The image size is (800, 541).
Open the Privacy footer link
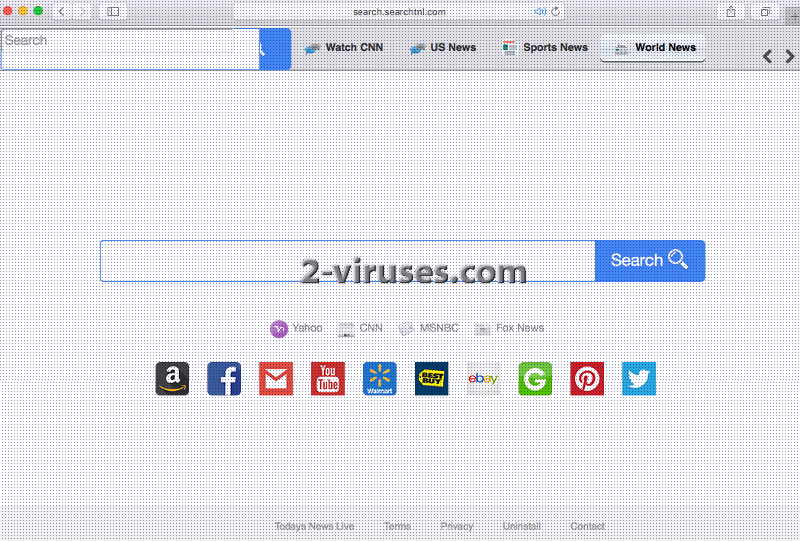(x=457, y=526)
